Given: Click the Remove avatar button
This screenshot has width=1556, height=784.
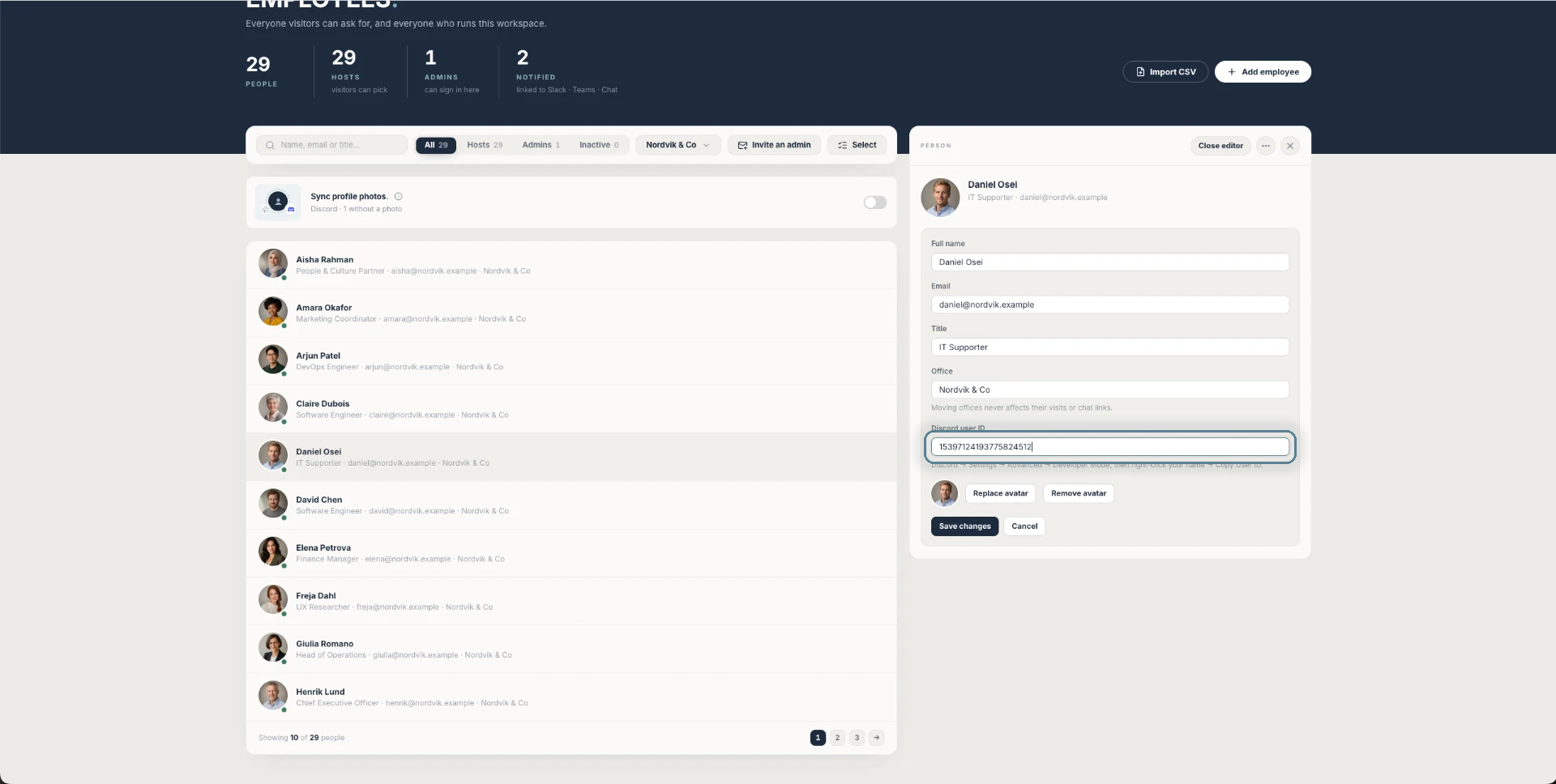Looking at the screenshot, I should (x=1078, y=493).
